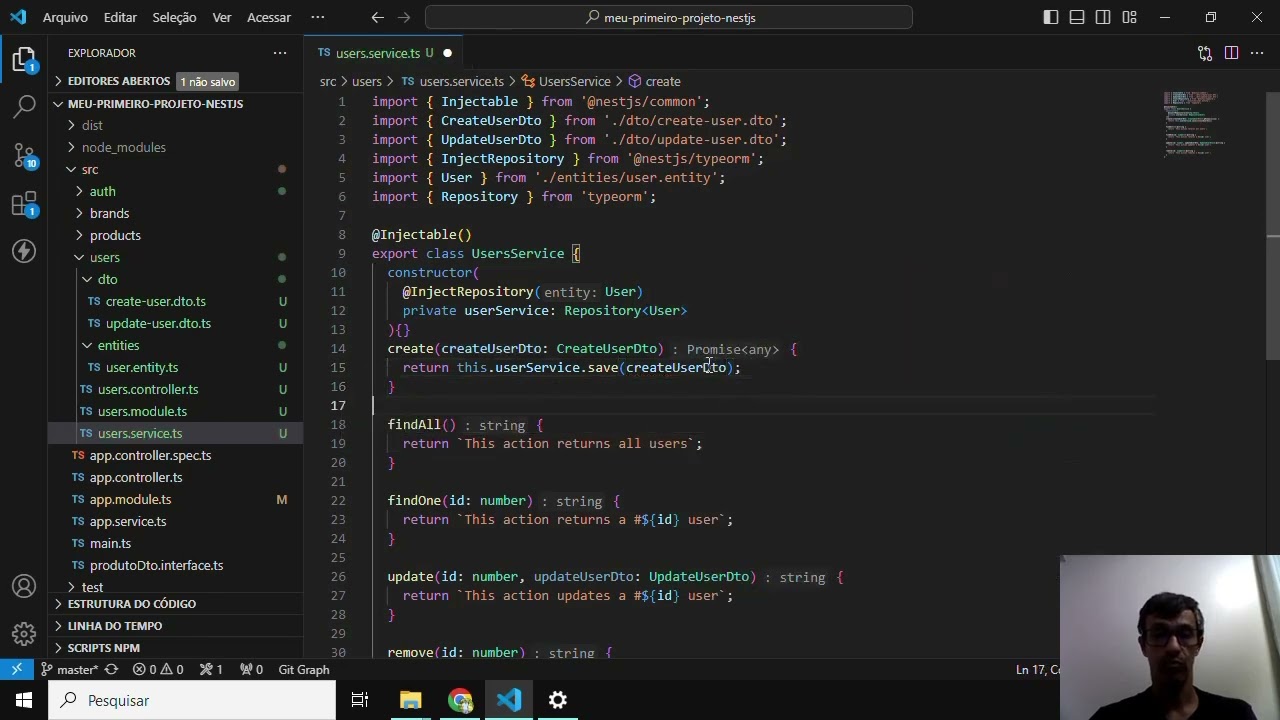Screen dimensions: 1280x720
Task: Open Source Control view with 10 badge
Action: [x=24, y=155]
